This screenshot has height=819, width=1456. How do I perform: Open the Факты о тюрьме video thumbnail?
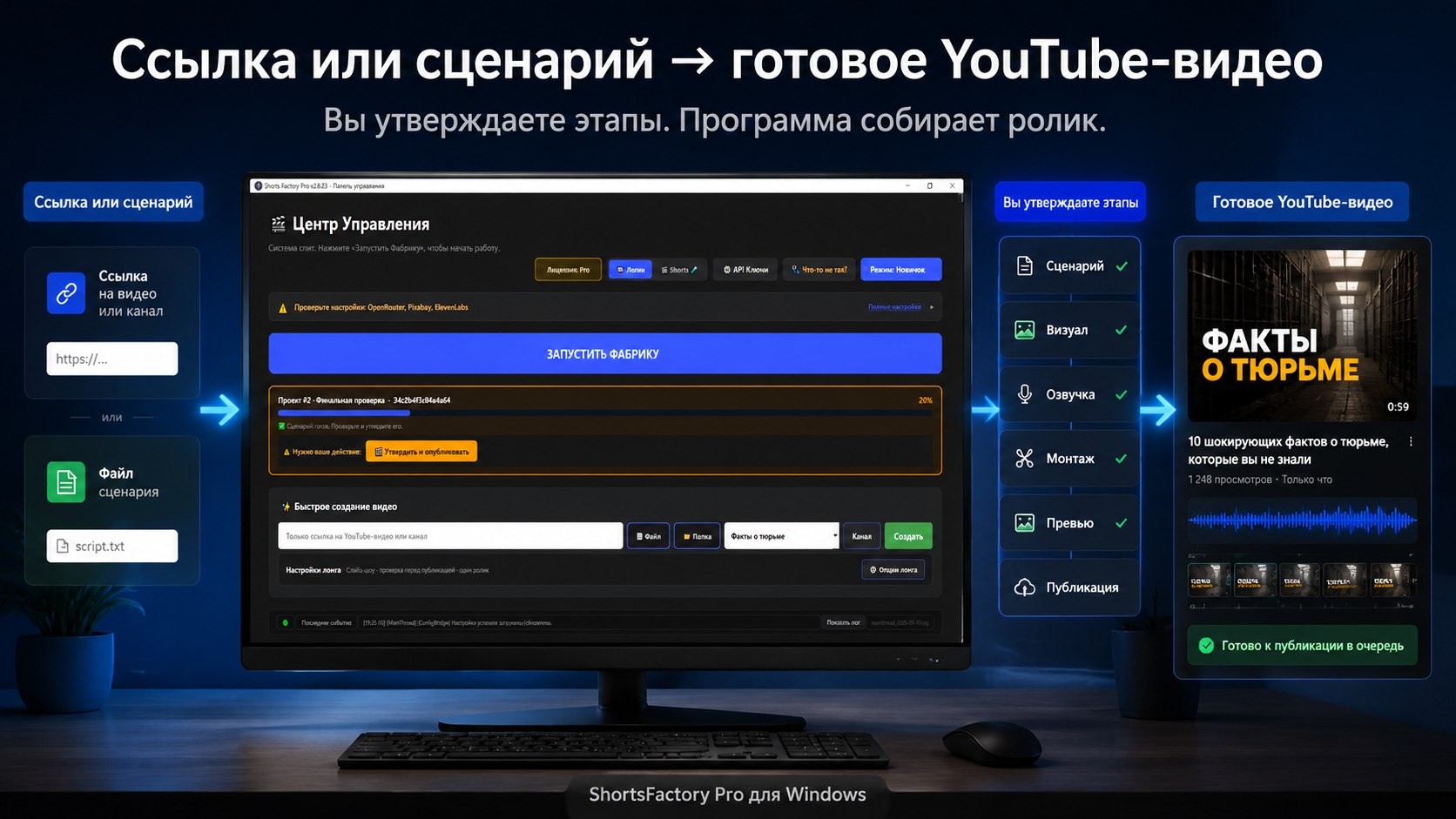1302,336
